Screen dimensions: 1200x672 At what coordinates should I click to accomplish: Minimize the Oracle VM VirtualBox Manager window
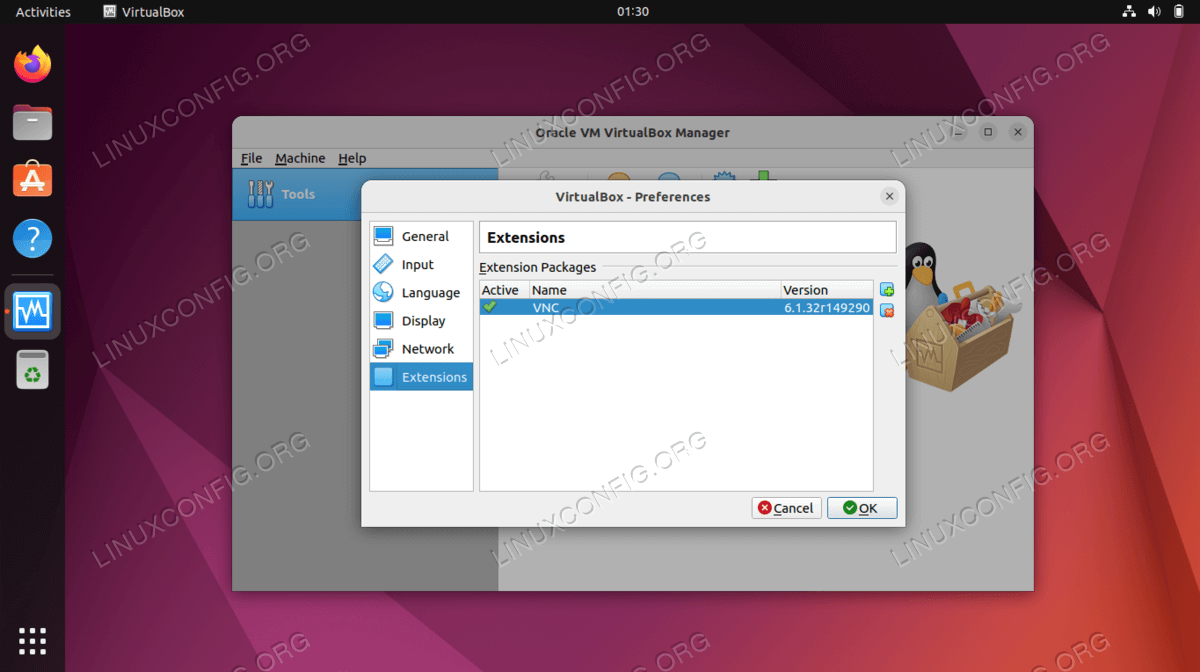click(x=959, y=132)
